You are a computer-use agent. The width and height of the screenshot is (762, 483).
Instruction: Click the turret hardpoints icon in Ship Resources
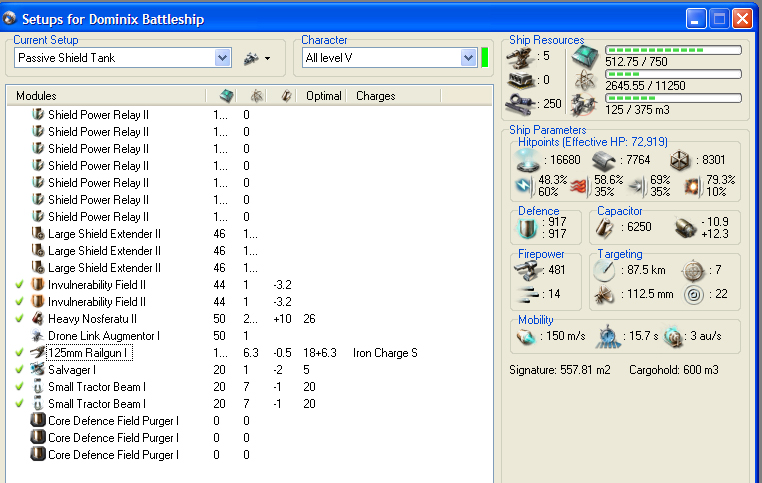coord(520,57)
